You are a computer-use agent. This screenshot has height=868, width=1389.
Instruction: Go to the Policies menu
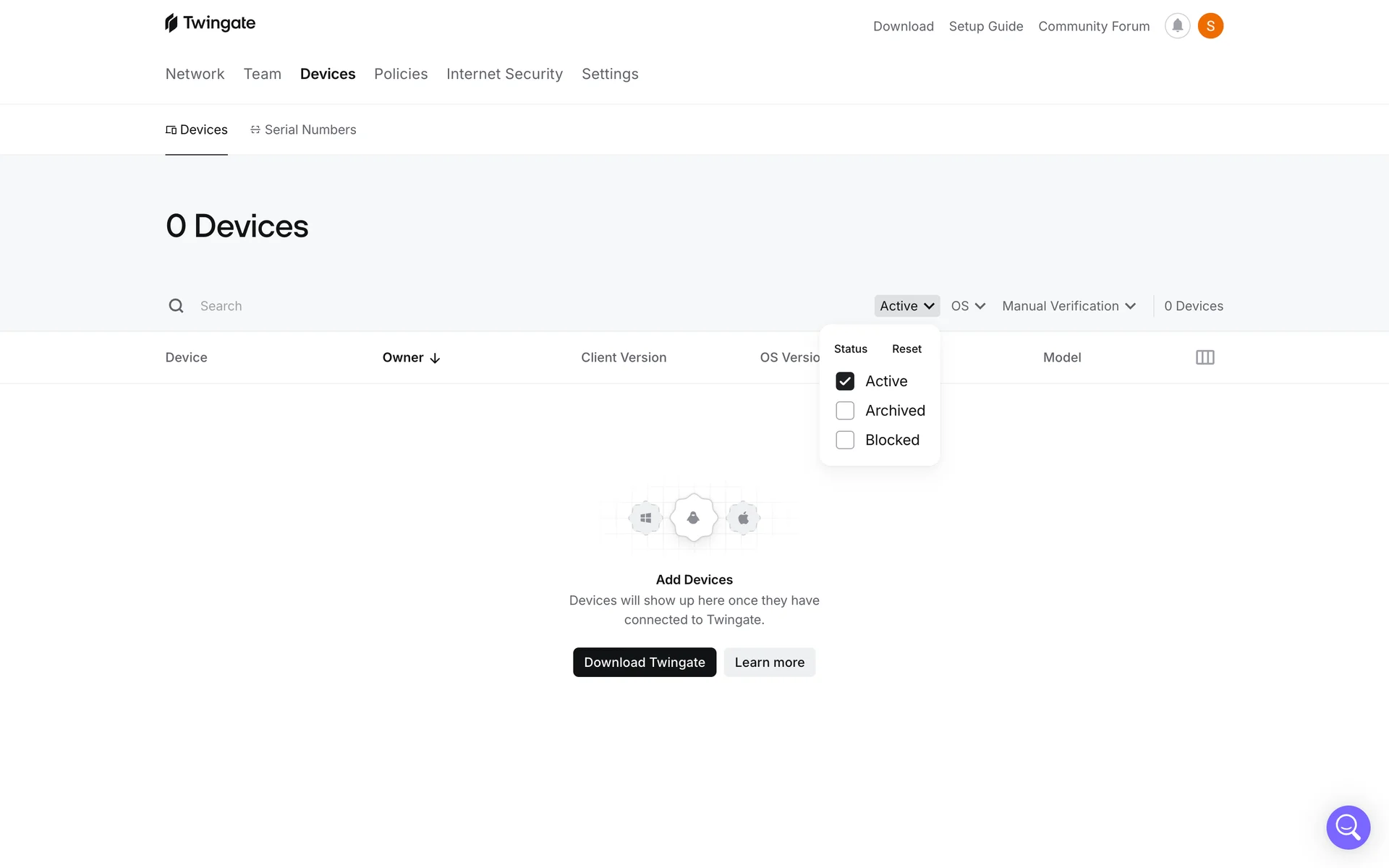point(401,74)
